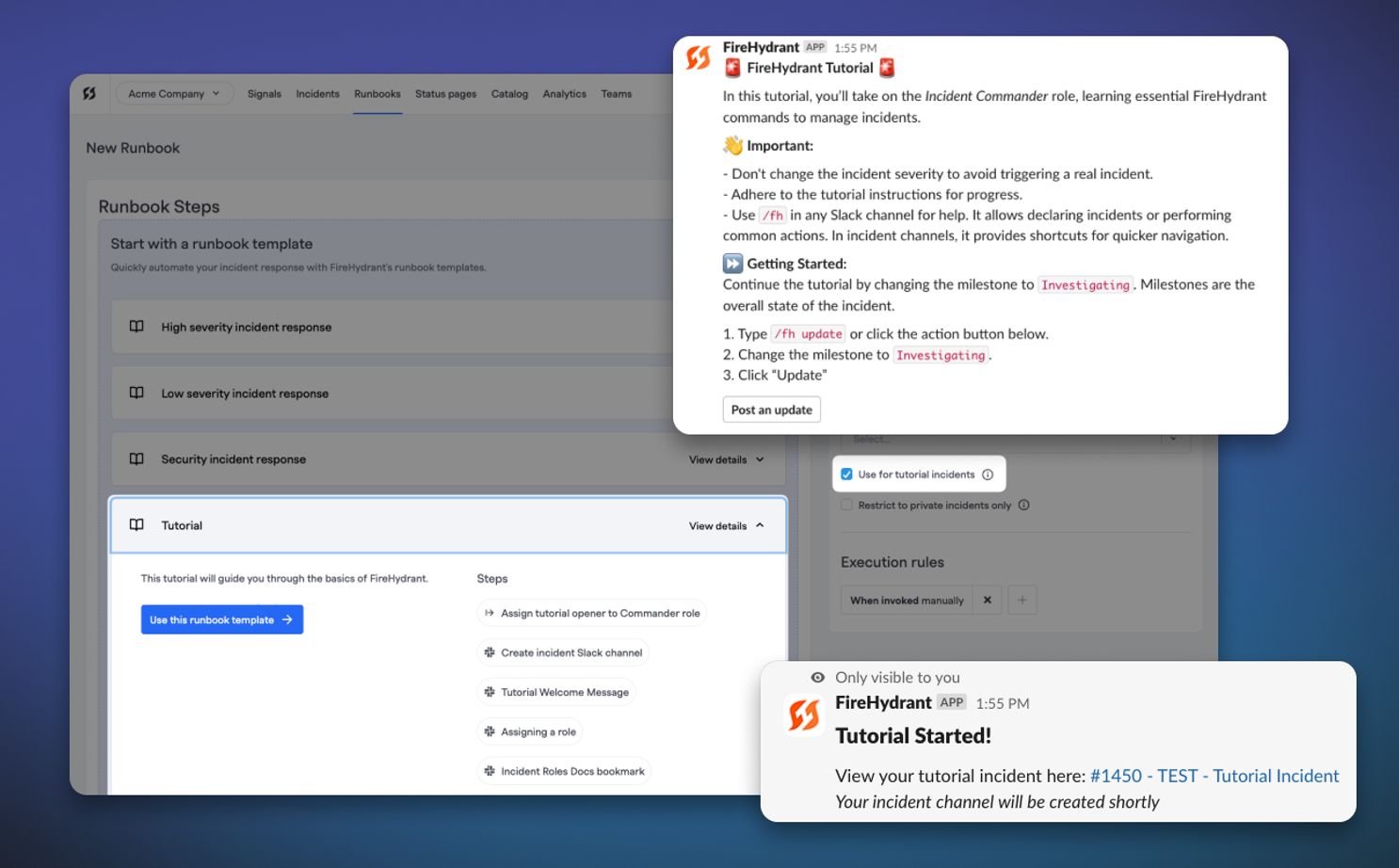Screen dimensions: 1399x868
Task: Collapse View details for Tutorial template
Action: (x=726, y=525)
